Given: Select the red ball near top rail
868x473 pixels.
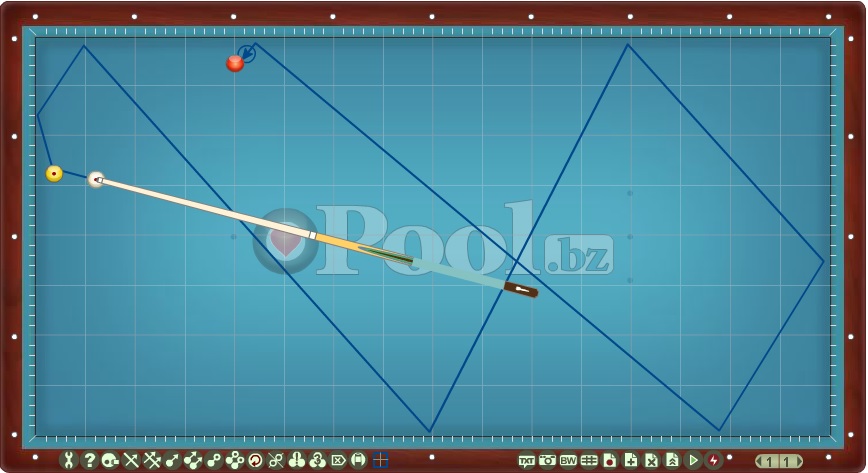Looking at the screenshot, I should coord(235,64).
